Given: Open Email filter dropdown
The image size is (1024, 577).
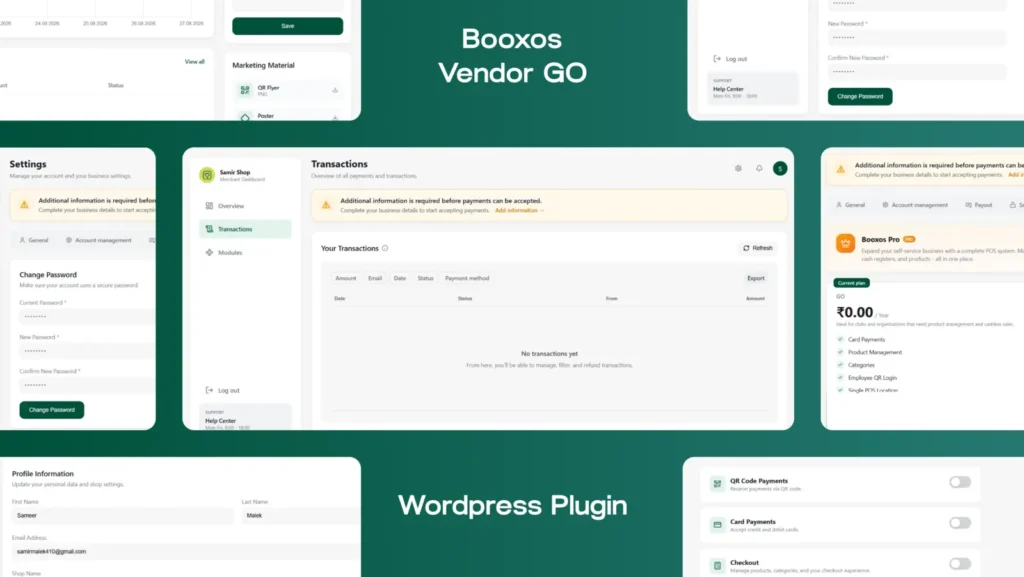Looking at the screenshot, I should 375,278.
